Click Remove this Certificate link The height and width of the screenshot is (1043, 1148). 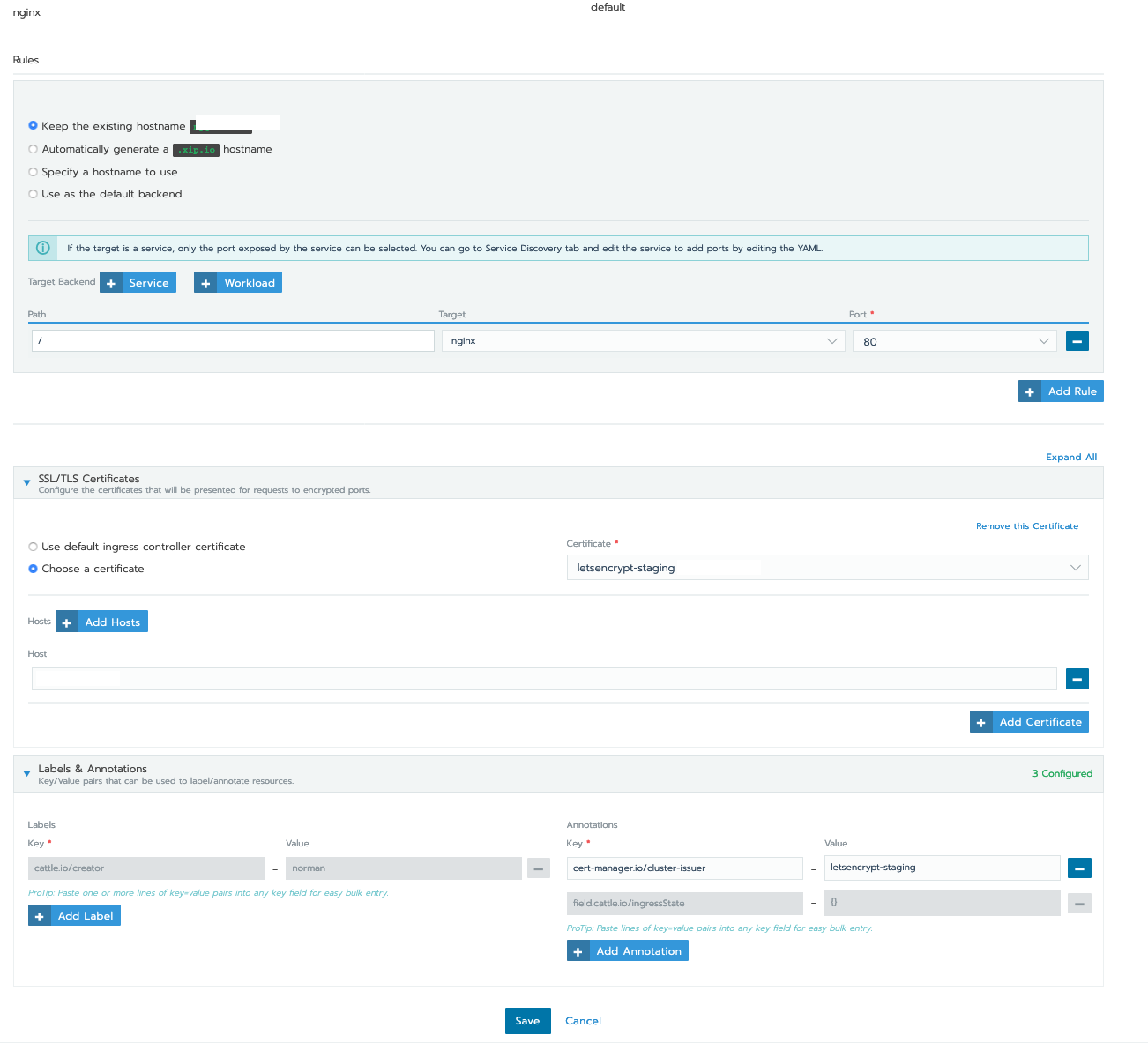[1027, 525]
